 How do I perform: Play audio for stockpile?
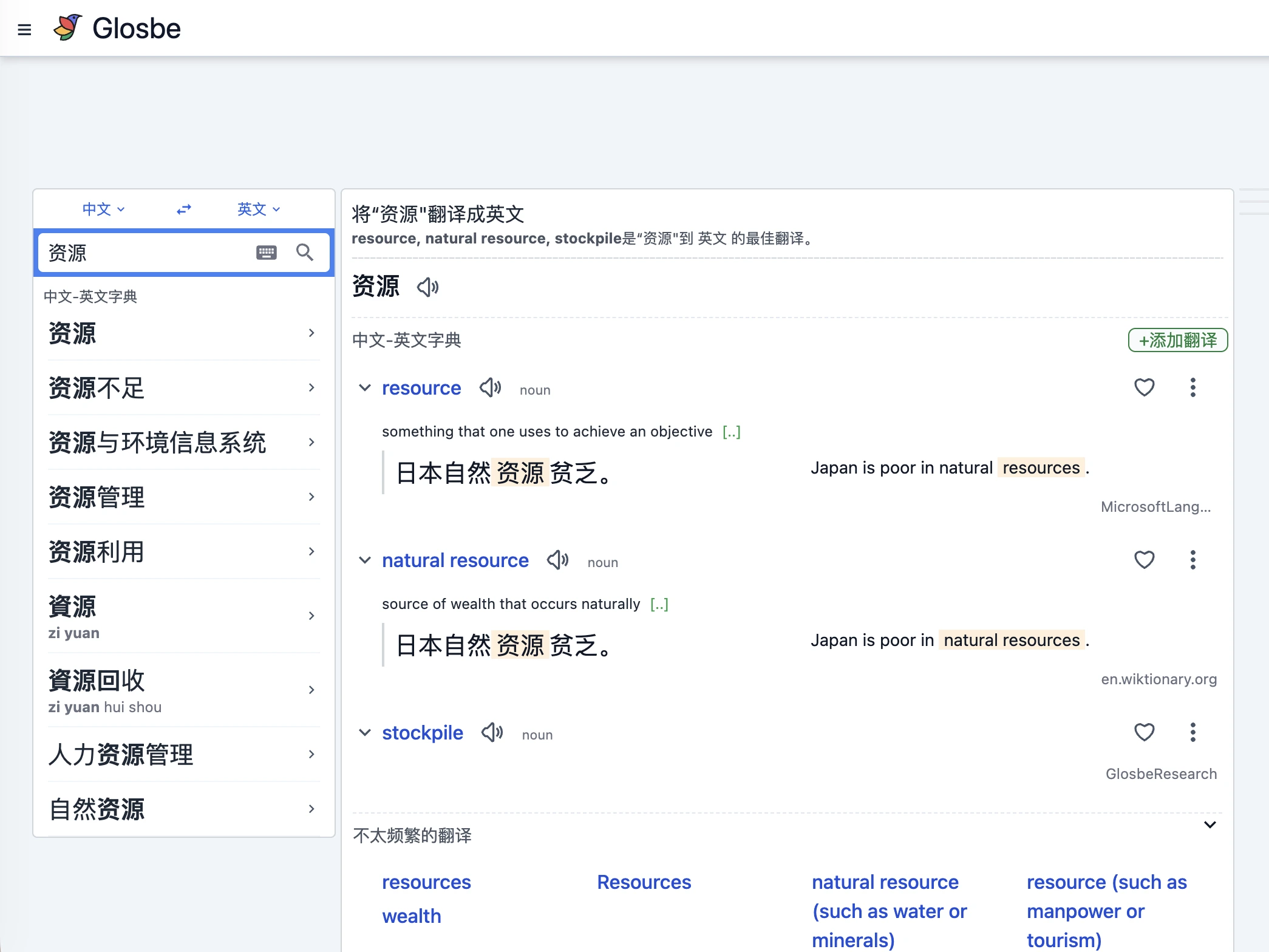point(492,732)
